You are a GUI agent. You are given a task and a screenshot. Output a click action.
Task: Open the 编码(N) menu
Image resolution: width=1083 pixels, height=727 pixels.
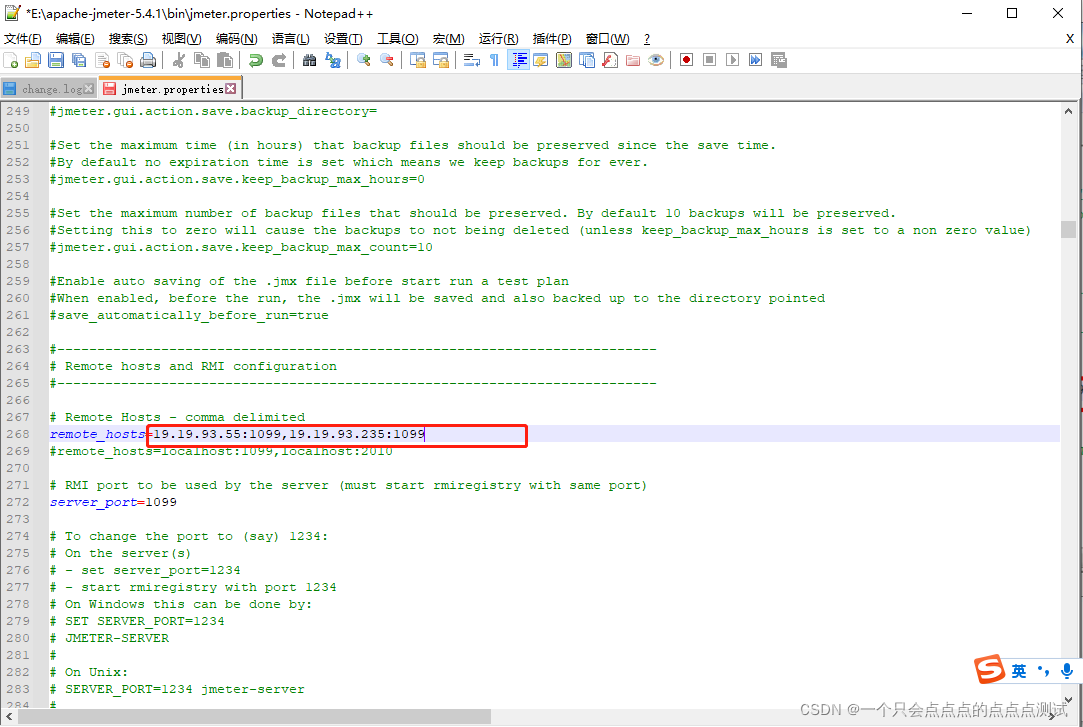236,39
